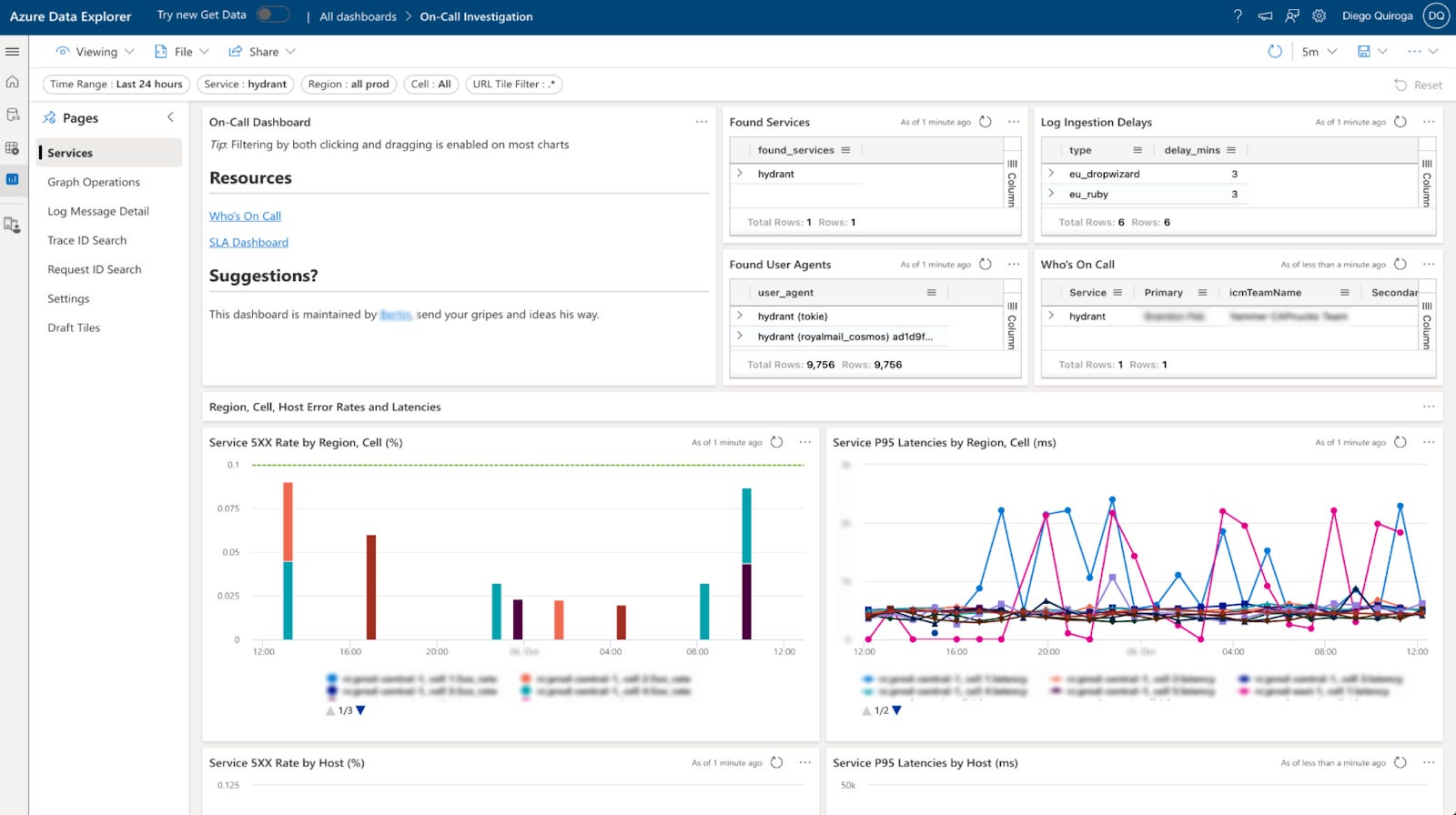Select the Settings page

(68, 298)
